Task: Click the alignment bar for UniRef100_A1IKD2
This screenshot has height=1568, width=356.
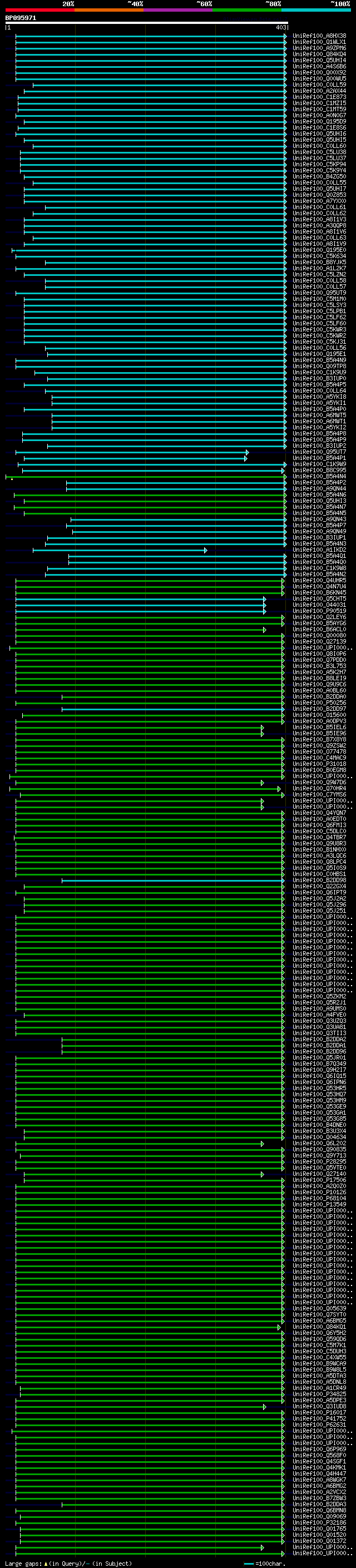Action: click(x=120, y=550)
